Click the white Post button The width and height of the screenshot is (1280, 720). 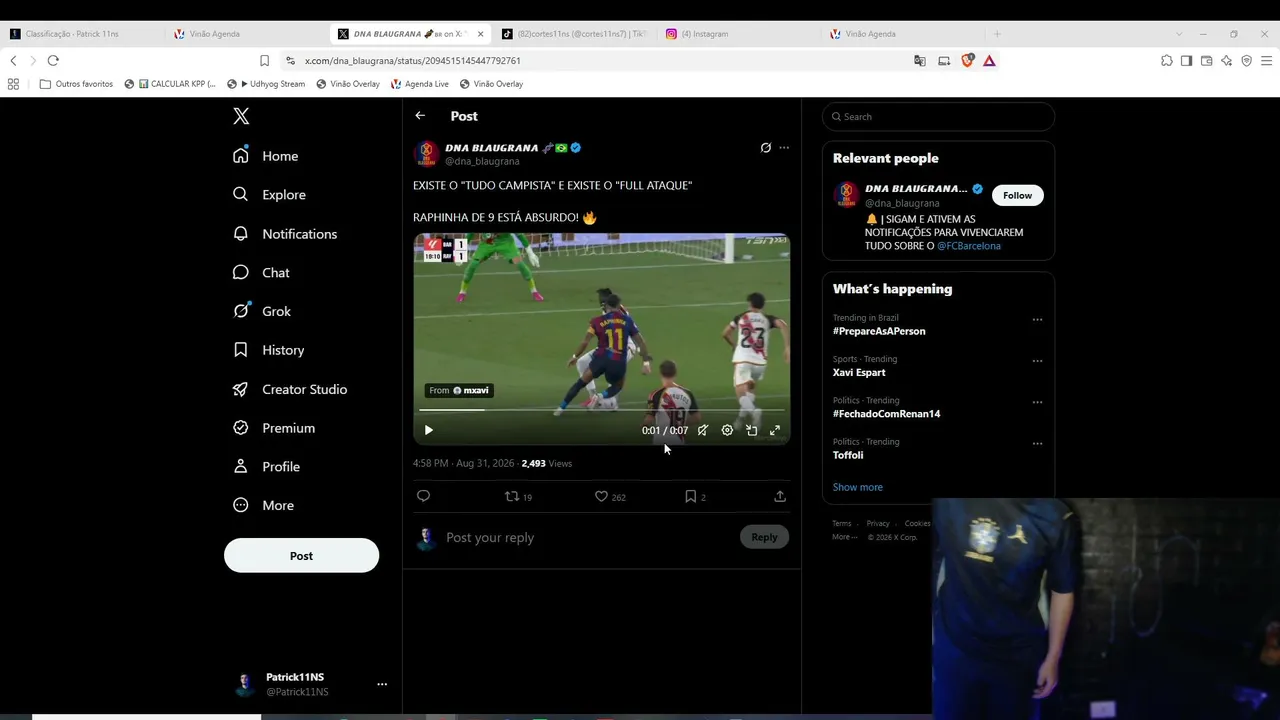[301, 556]
